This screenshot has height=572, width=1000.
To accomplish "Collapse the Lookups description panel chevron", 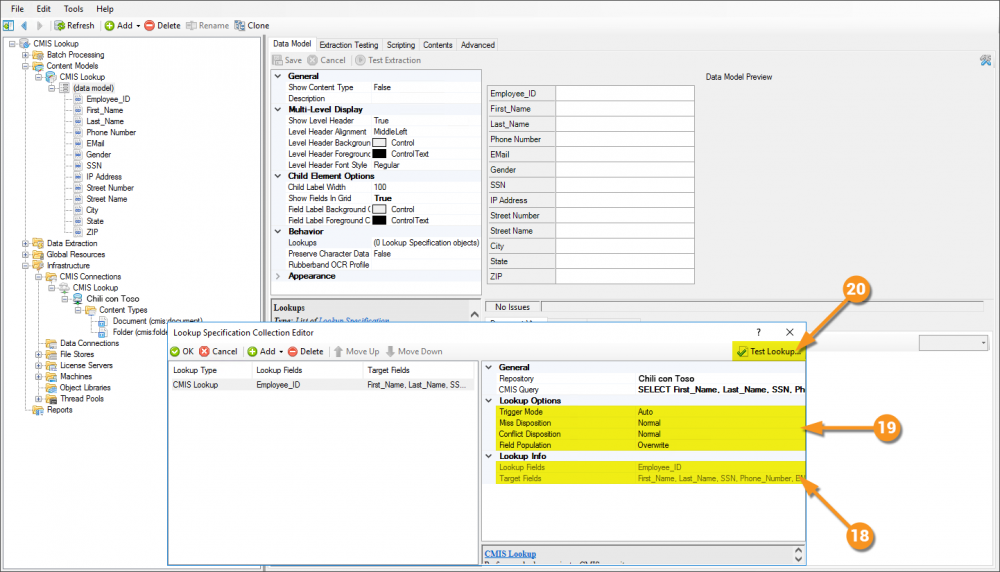I will (474, 314).
